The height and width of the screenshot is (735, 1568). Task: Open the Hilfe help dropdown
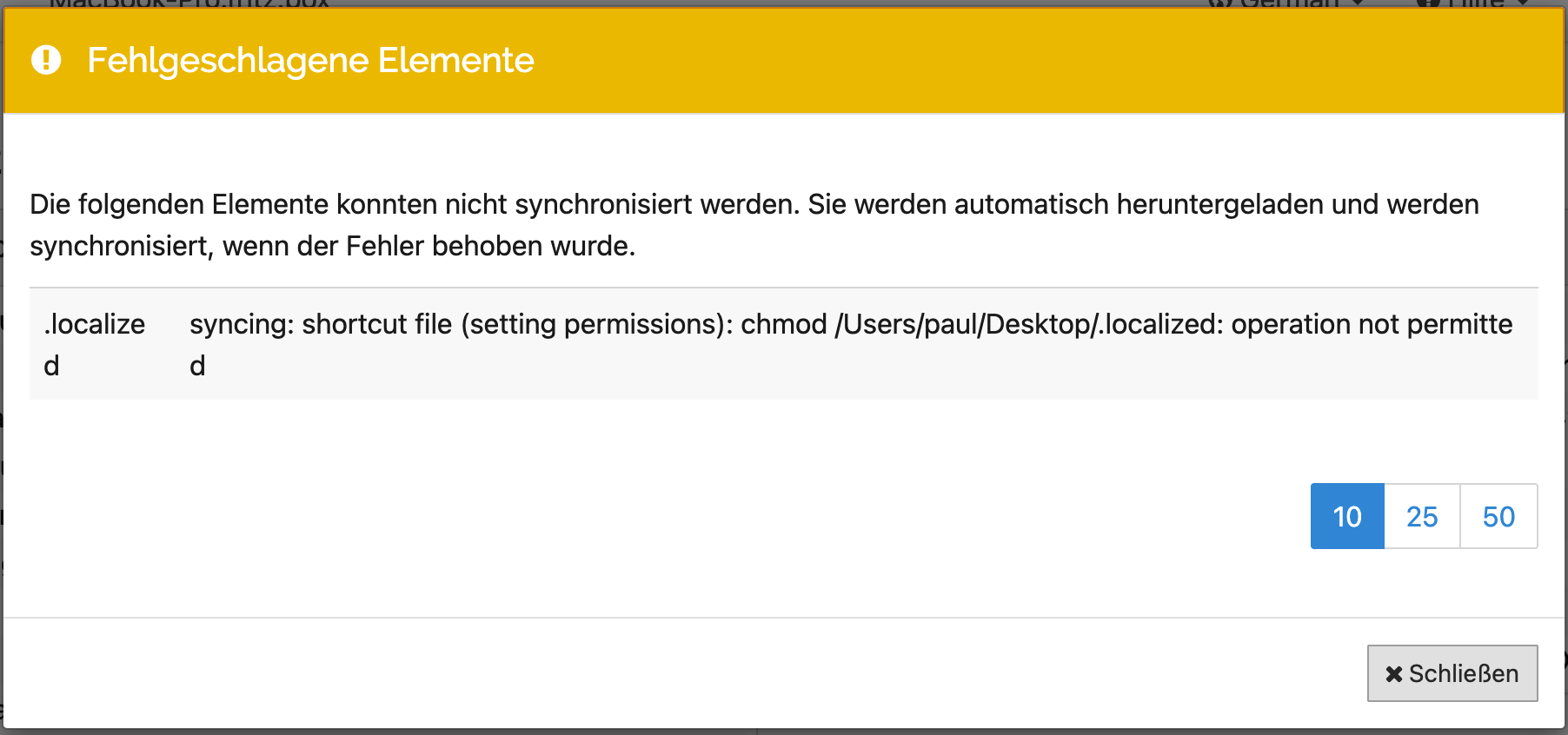point(1472,3)
